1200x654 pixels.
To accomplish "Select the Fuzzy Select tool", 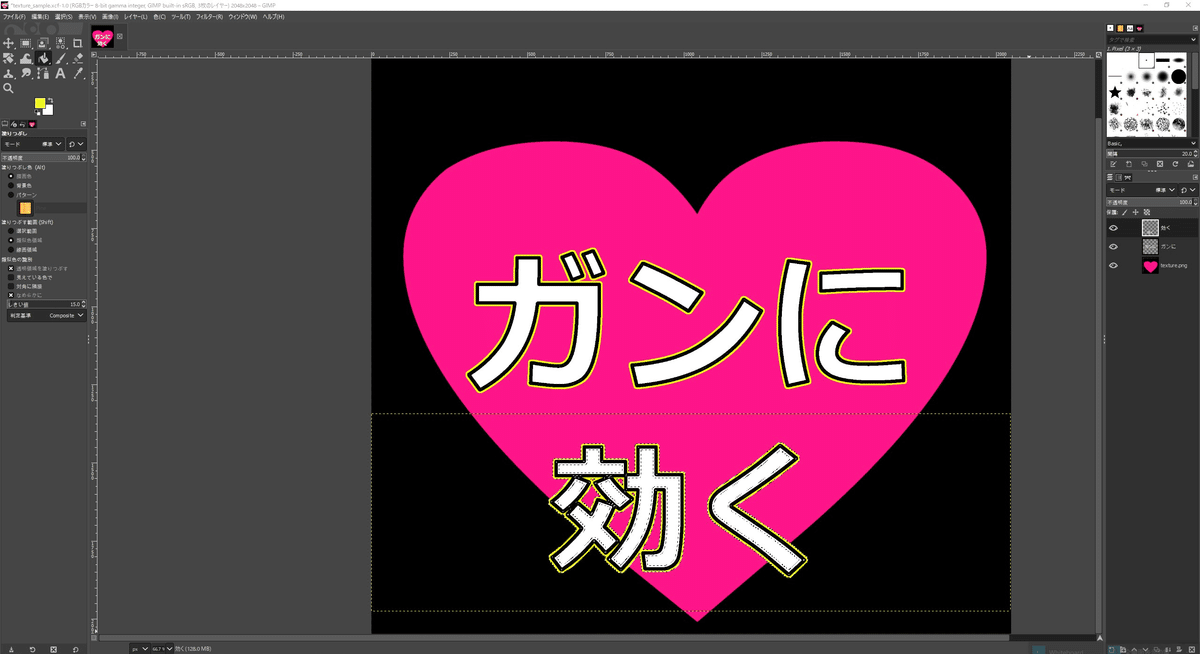I will tap(60, 43).
